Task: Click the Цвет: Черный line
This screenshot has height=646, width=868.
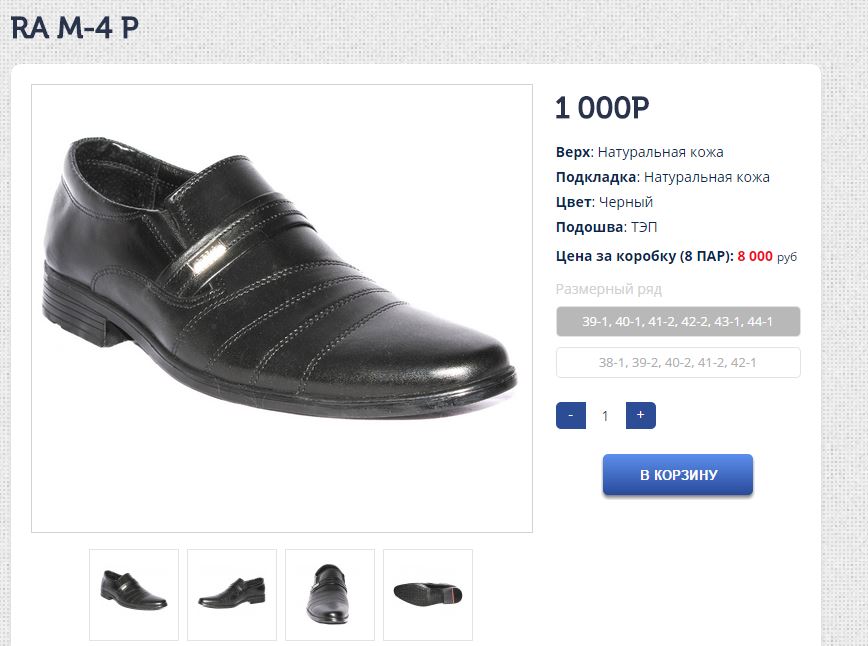Action: 604,202
